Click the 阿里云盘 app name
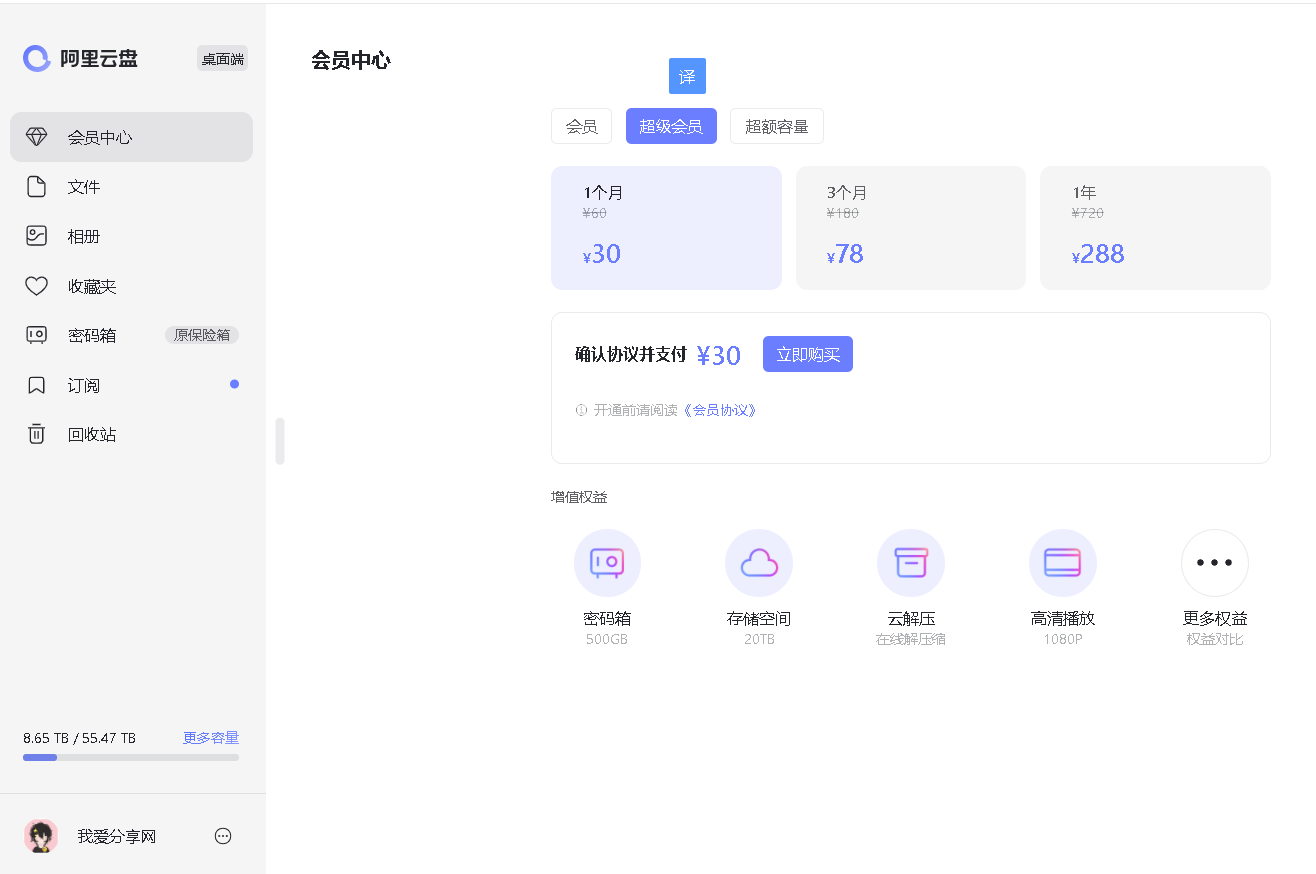 tap(99, 59)
